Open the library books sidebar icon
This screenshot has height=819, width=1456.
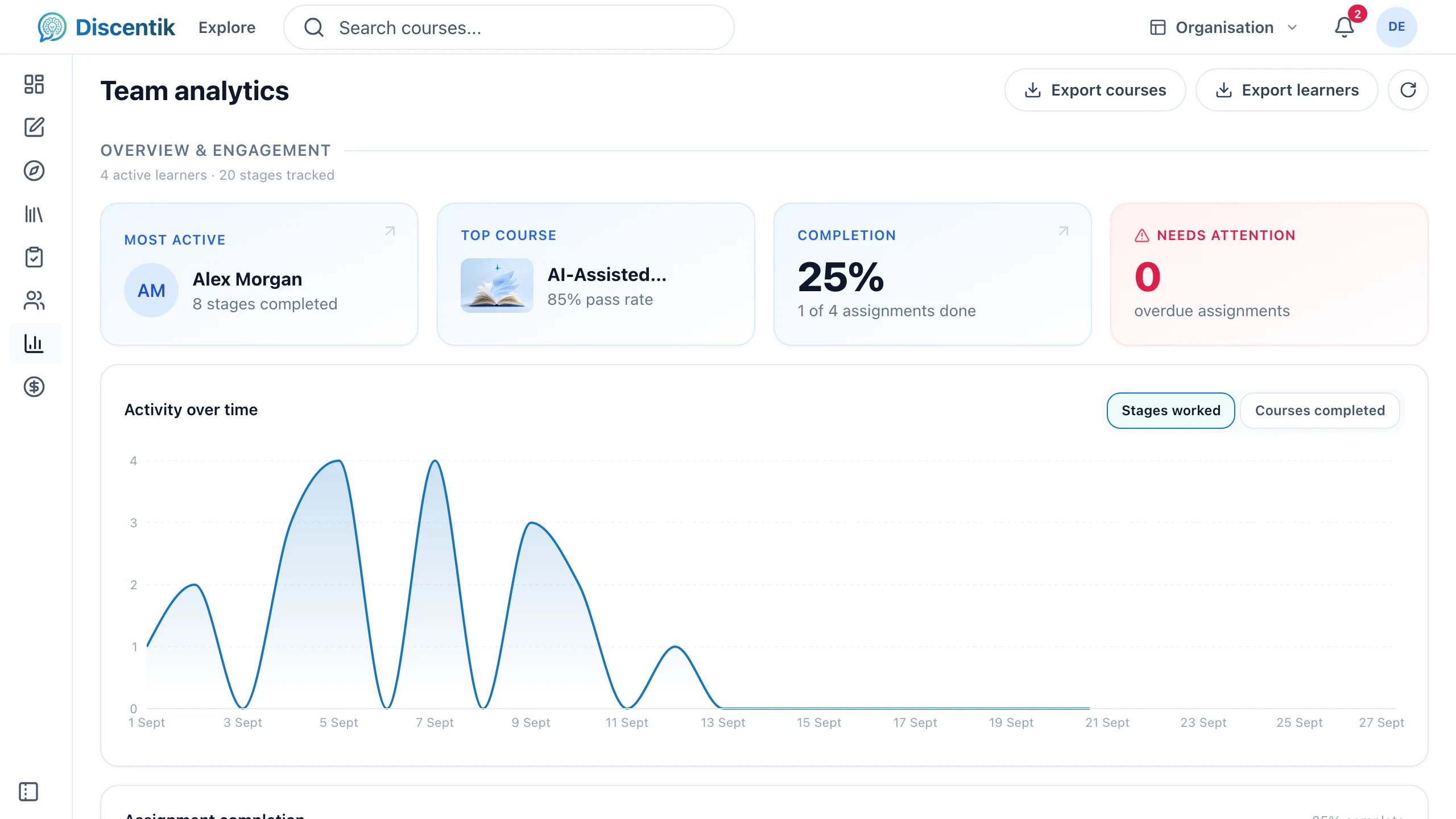pos(34,214)
